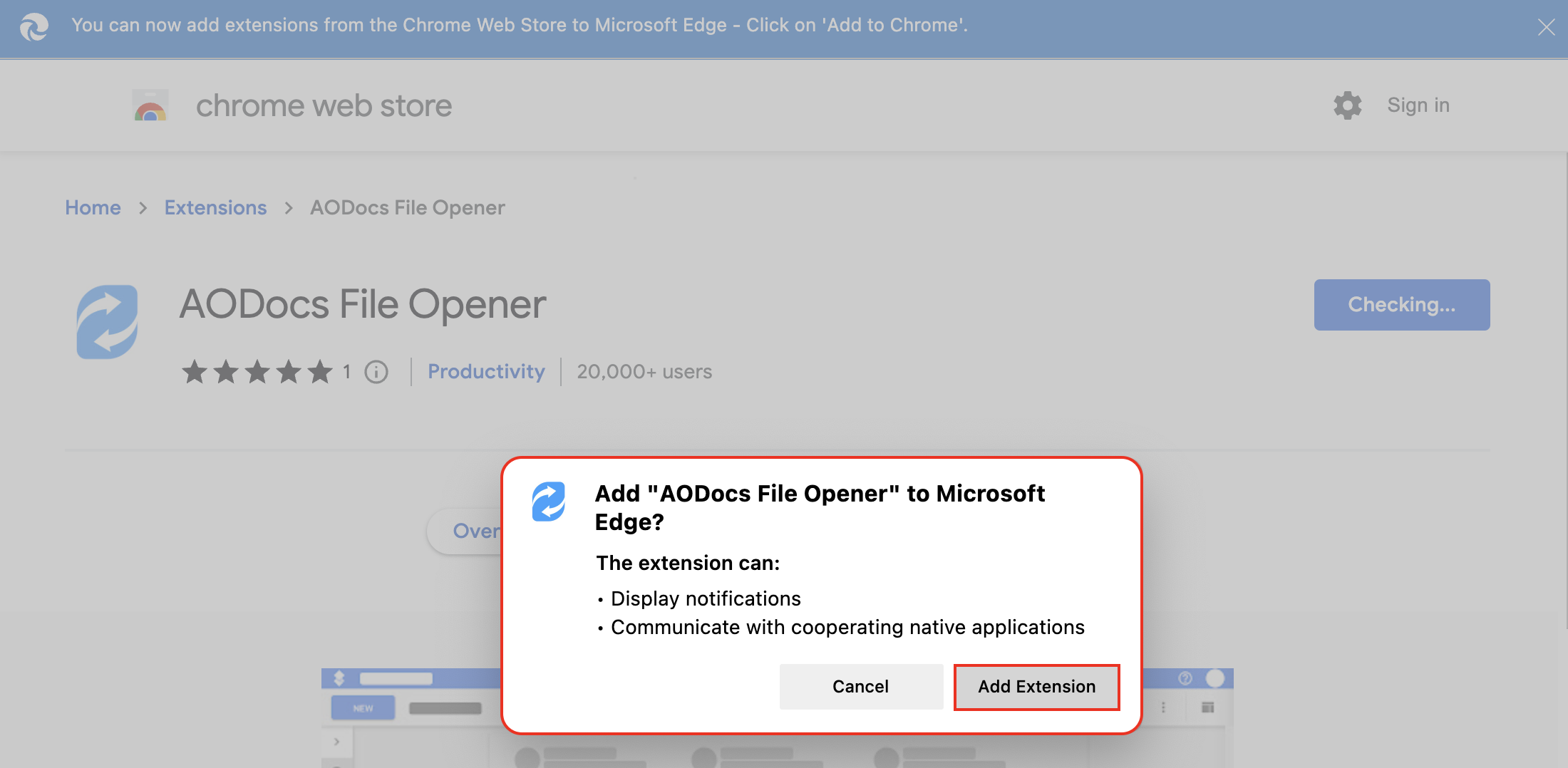Cancel the add extension dialog

click(x=861, y=687)
